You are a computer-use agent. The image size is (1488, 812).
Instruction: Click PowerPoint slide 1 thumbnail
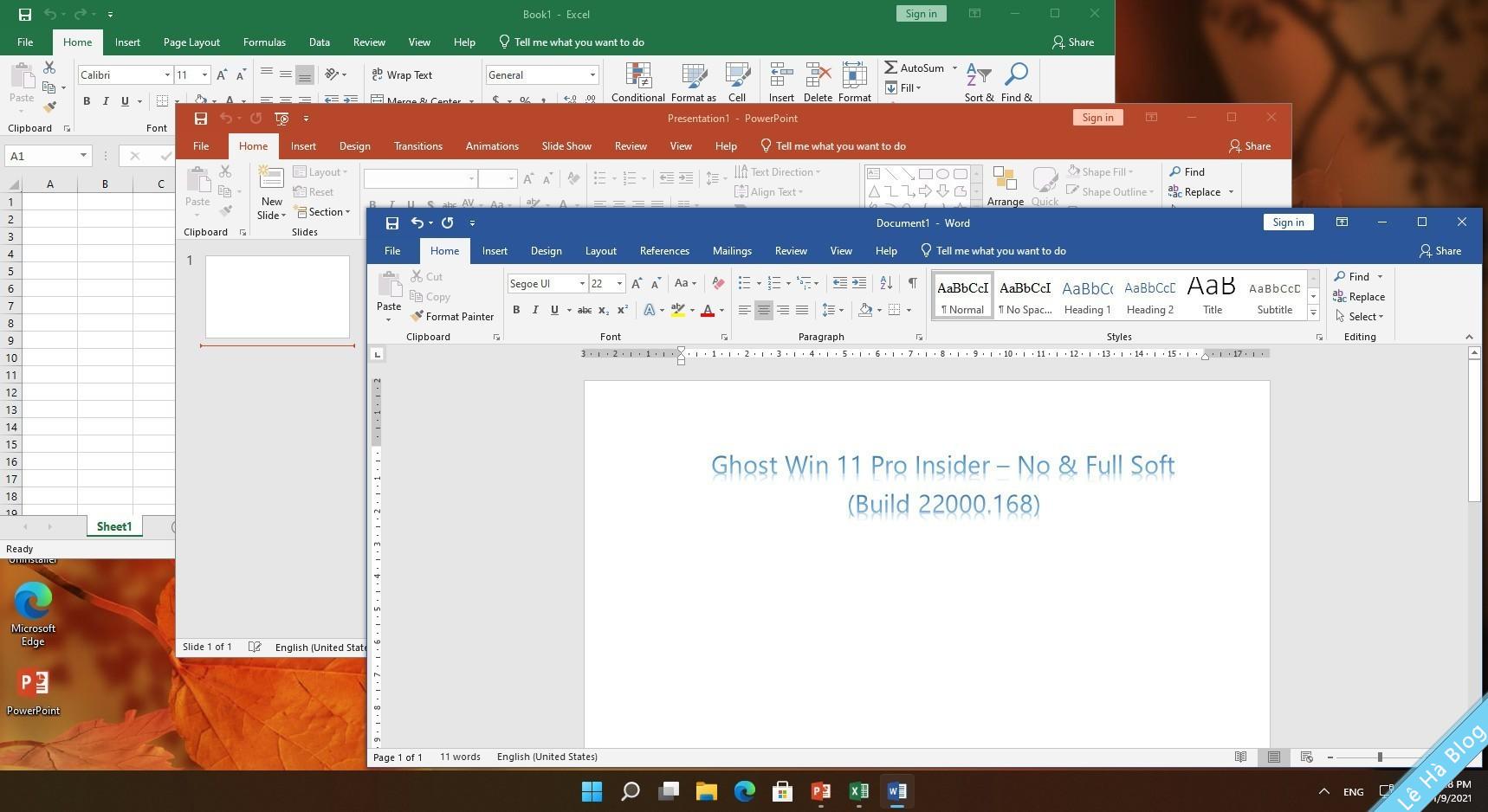(x=277, y=297)
